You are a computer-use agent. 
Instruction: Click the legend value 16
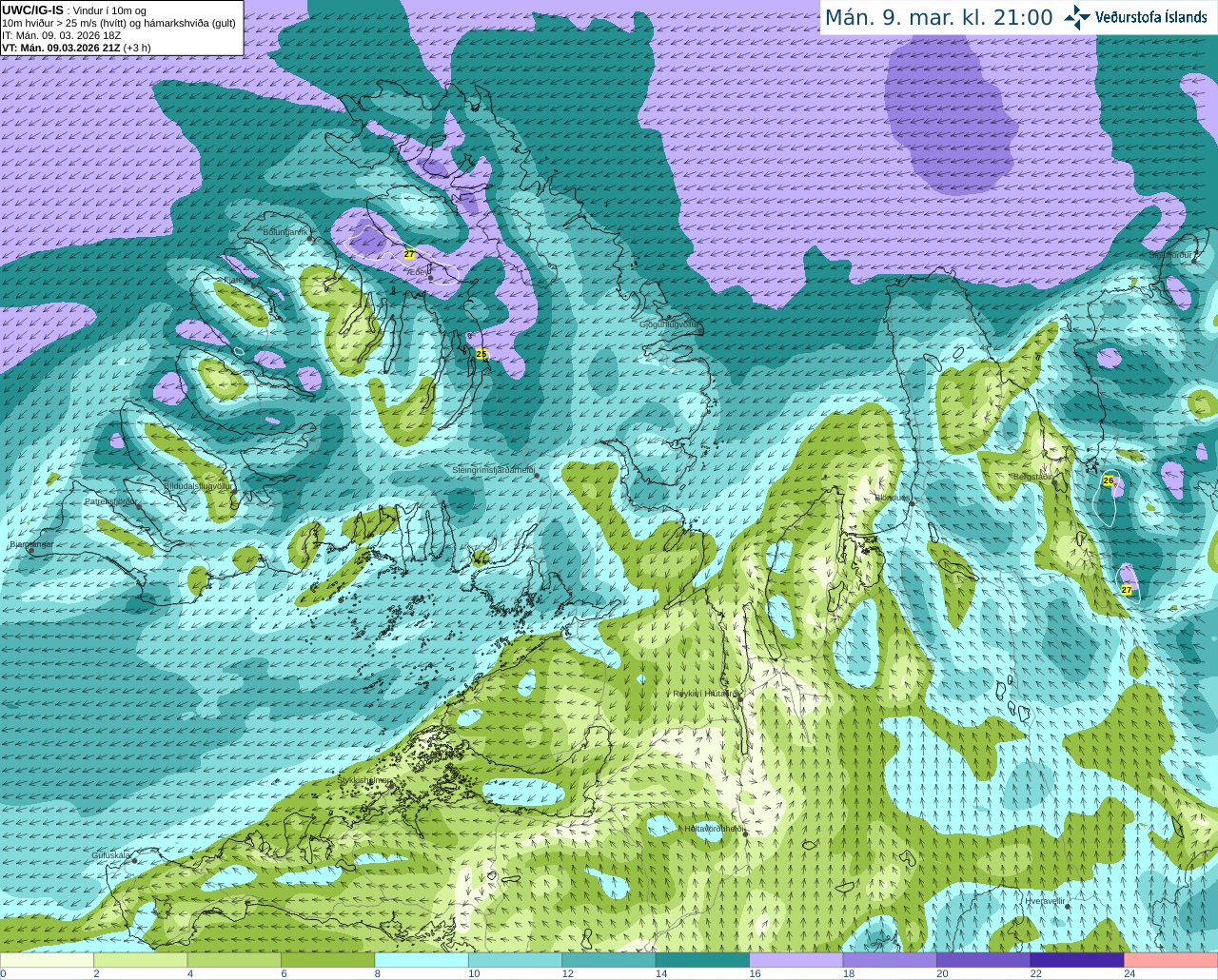[755, 973]
